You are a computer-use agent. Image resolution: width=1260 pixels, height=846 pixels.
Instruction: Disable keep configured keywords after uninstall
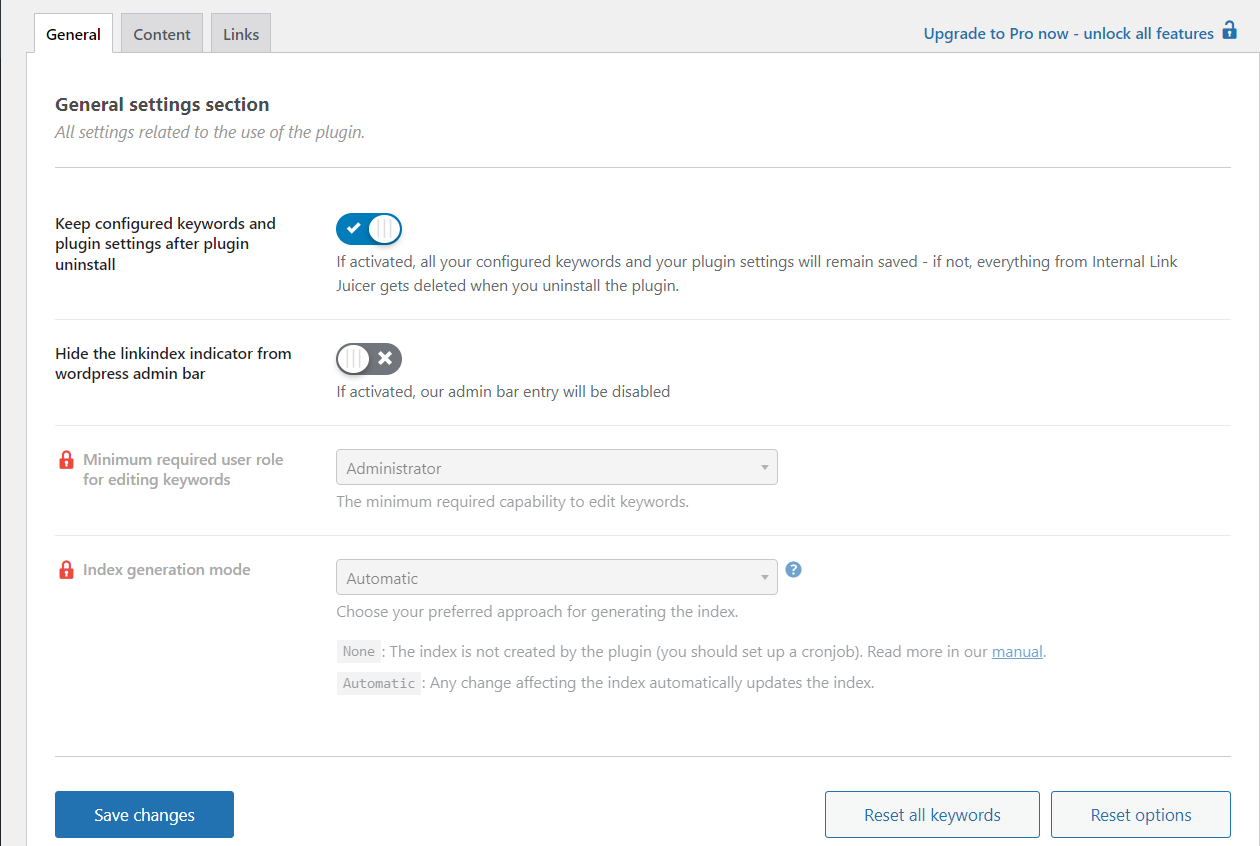tap(369, 229)
